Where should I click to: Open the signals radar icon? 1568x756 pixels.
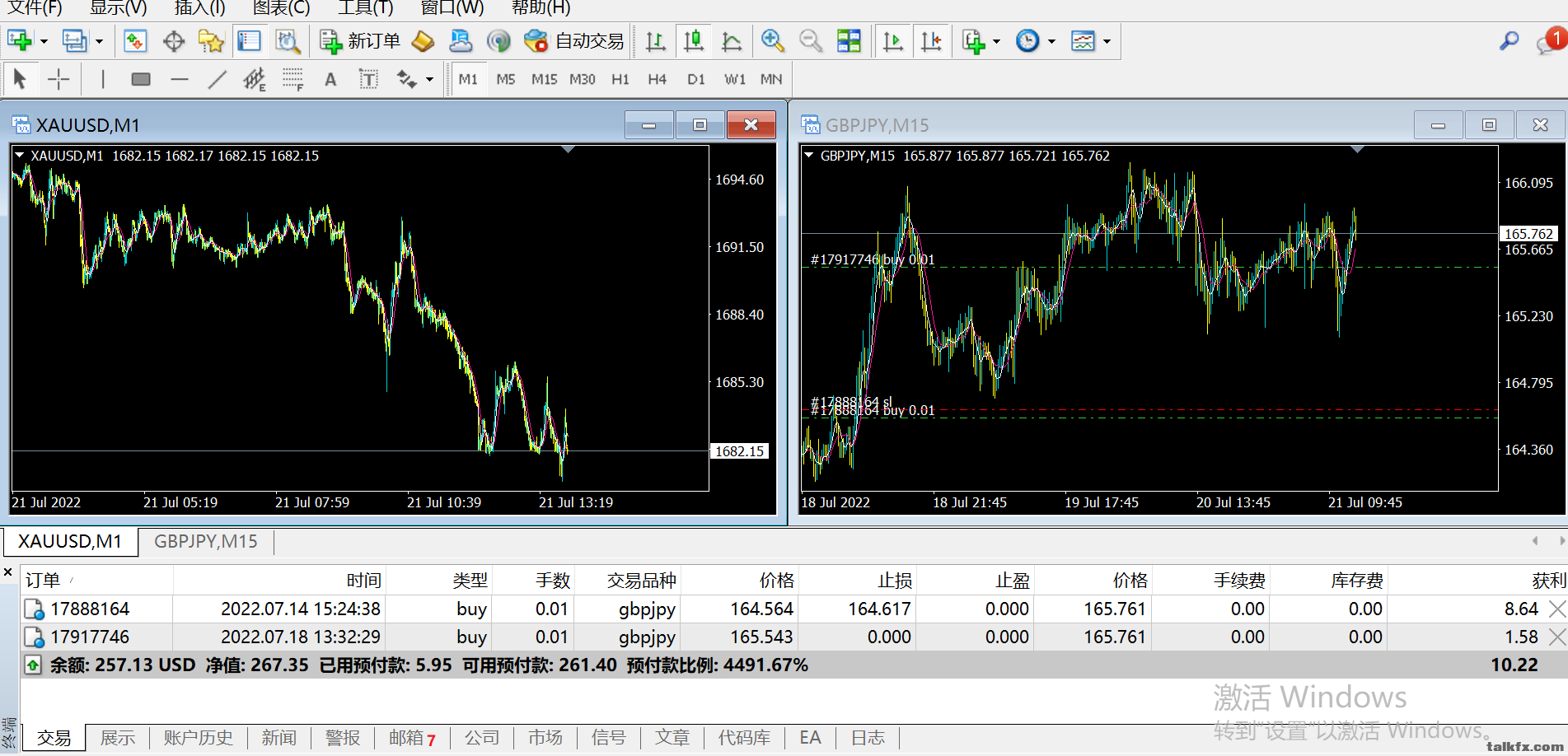(x=498, y=40)
